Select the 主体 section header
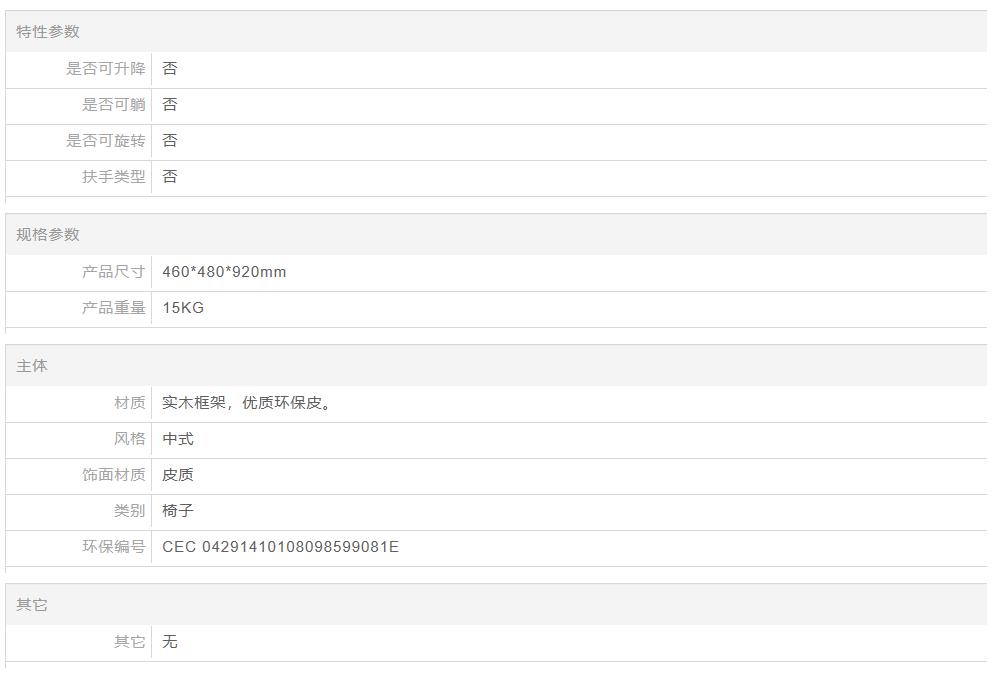This screenshot has height=686, width=996. coord(32,366)
